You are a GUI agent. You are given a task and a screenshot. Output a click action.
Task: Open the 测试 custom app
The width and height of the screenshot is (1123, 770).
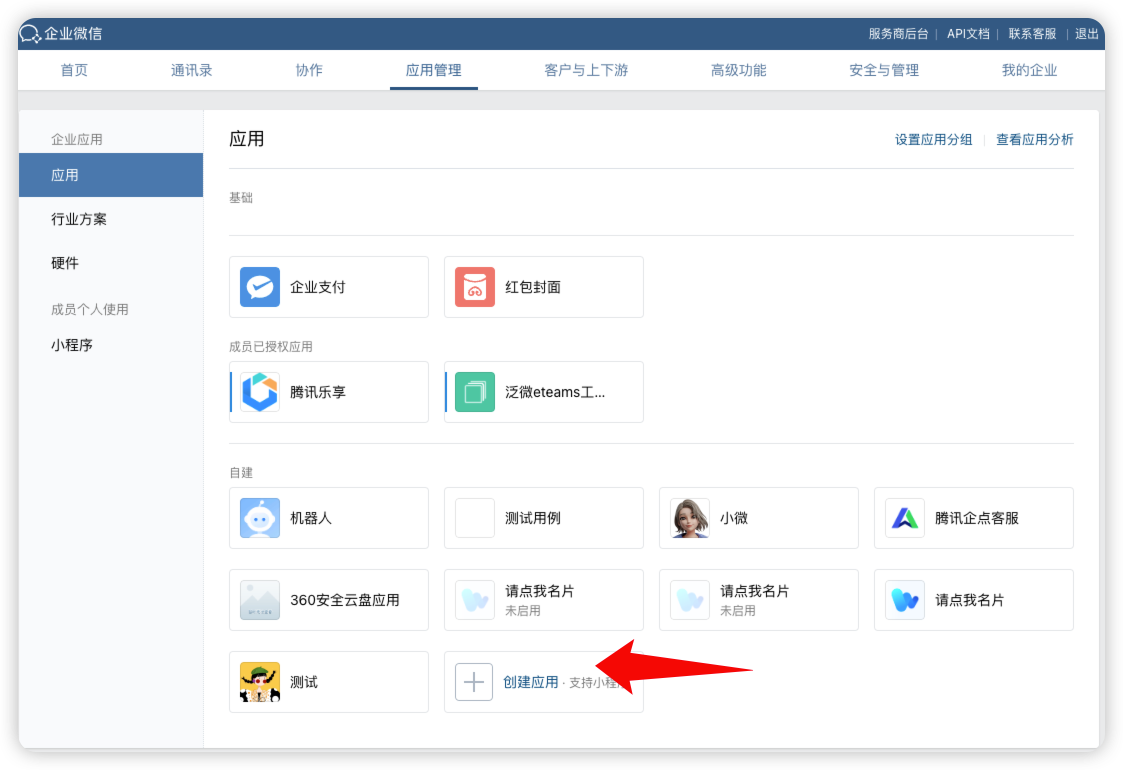point(328,682)
